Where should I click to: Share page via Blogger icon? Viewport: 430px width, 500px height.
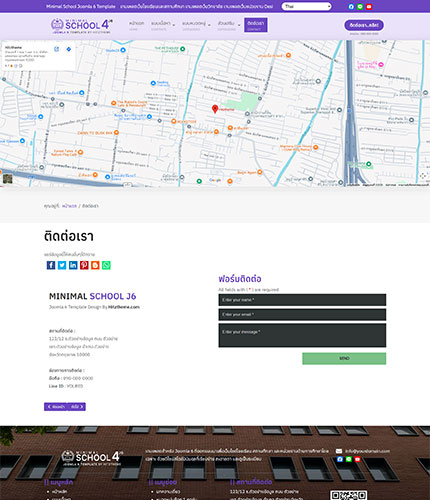coord(95,265)
